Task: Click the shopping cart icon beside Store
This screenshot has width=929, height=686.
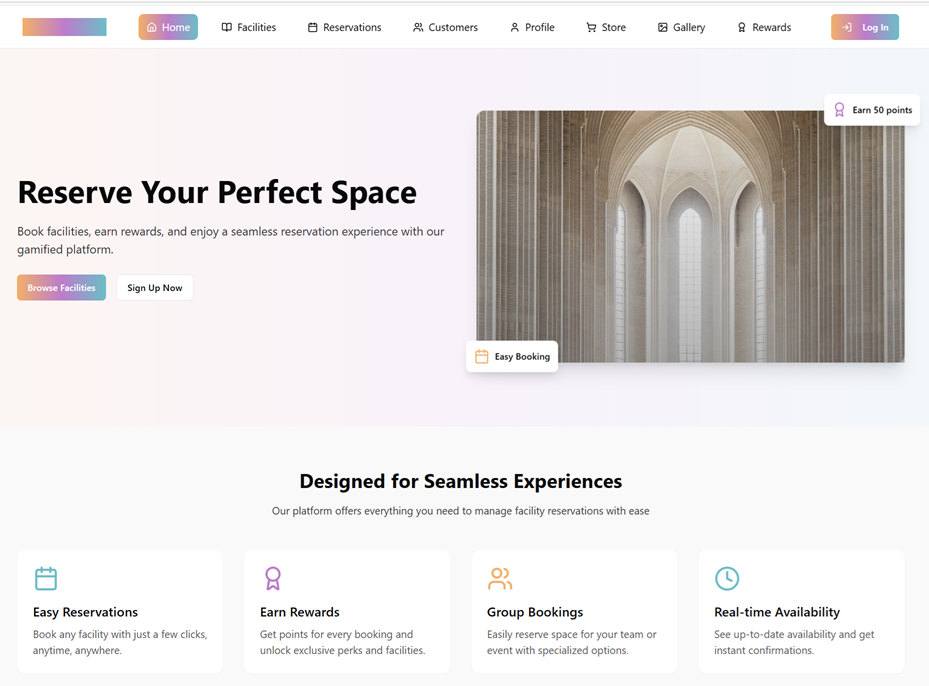Action: (x=591, y=27)
